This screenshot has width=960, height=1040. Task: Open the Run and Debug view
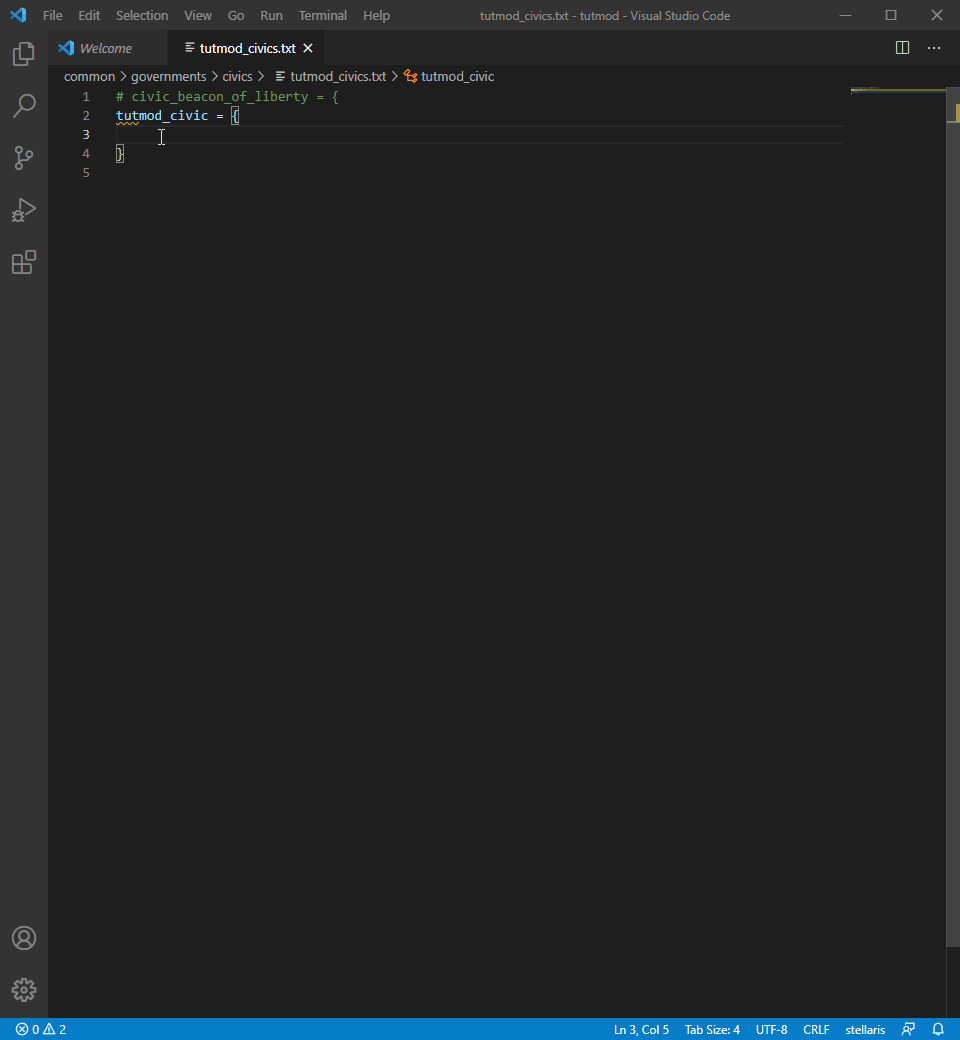(24, 210)
